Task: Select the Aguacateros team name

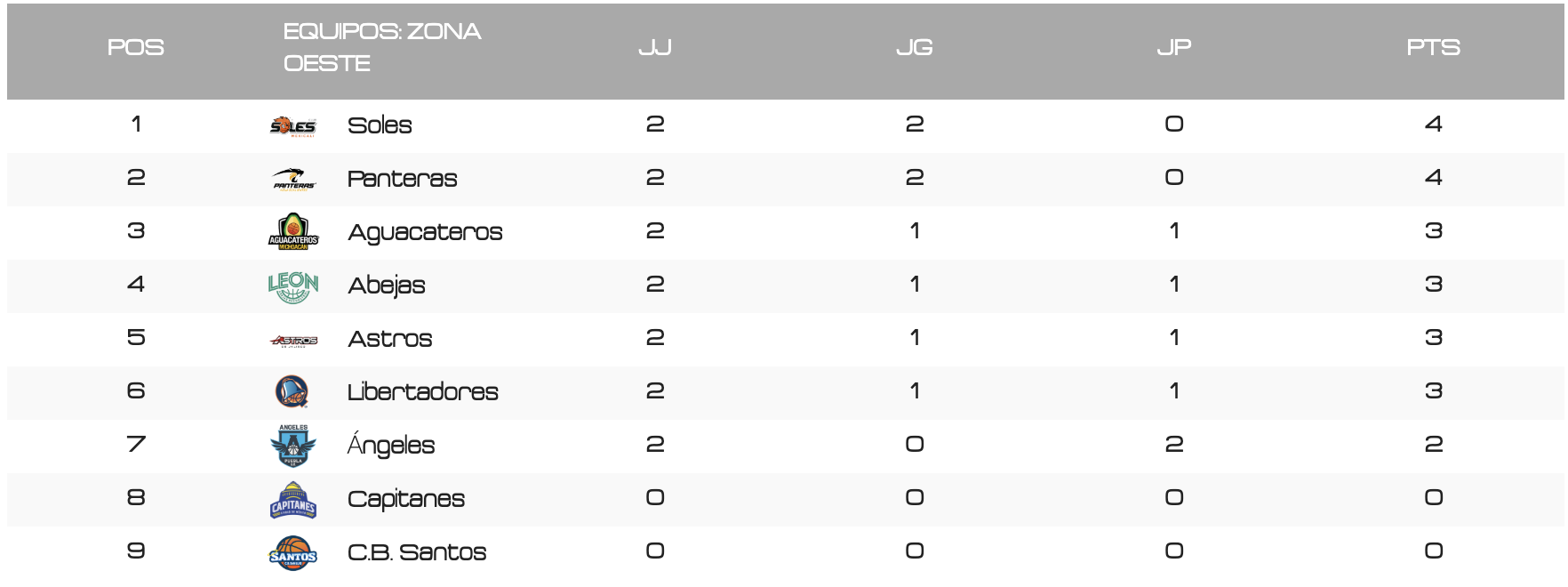Action: [x=425, y=232]
